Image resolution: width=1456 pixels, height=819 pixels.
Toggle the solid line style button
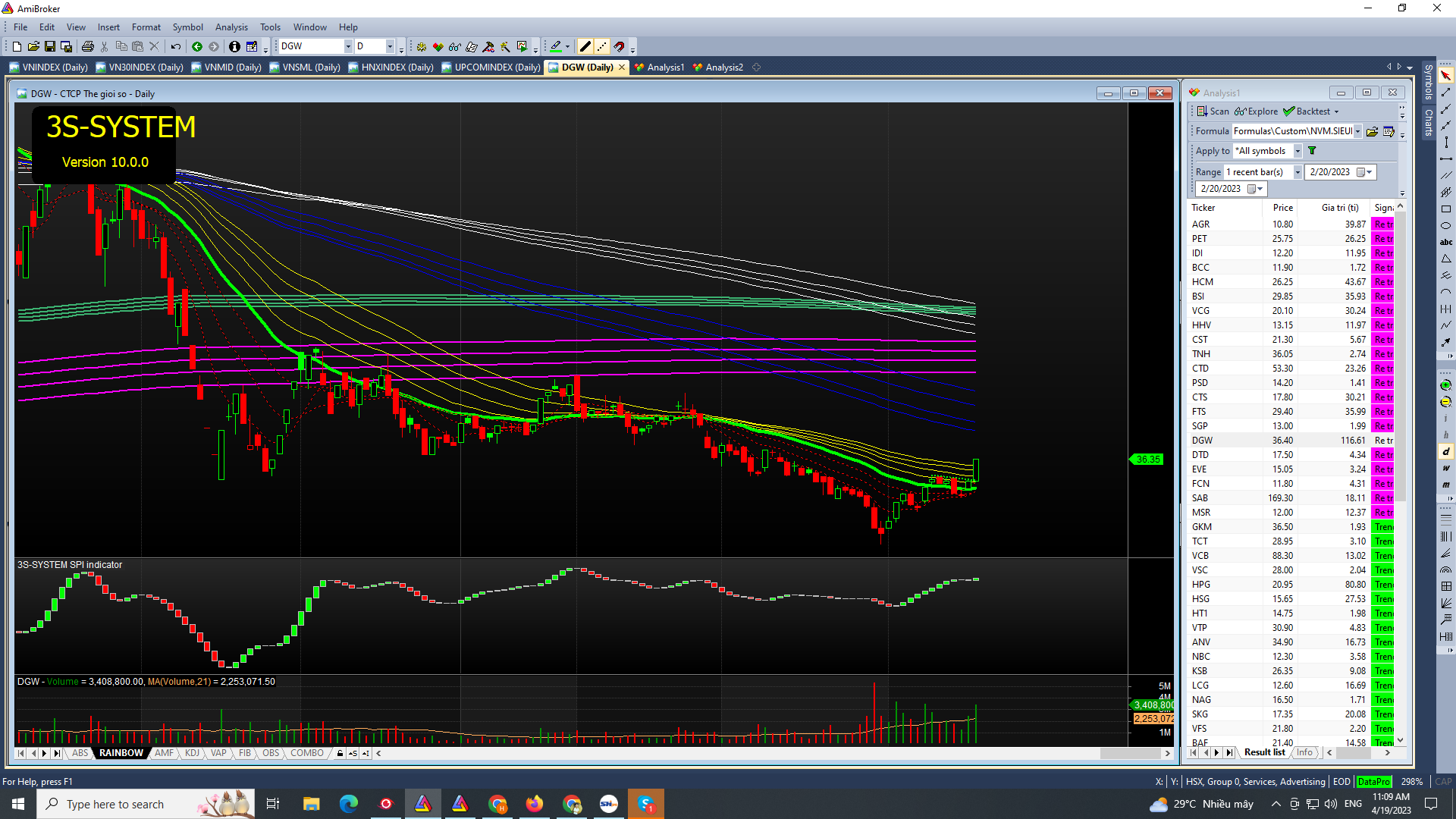click(x=585, y=47)
